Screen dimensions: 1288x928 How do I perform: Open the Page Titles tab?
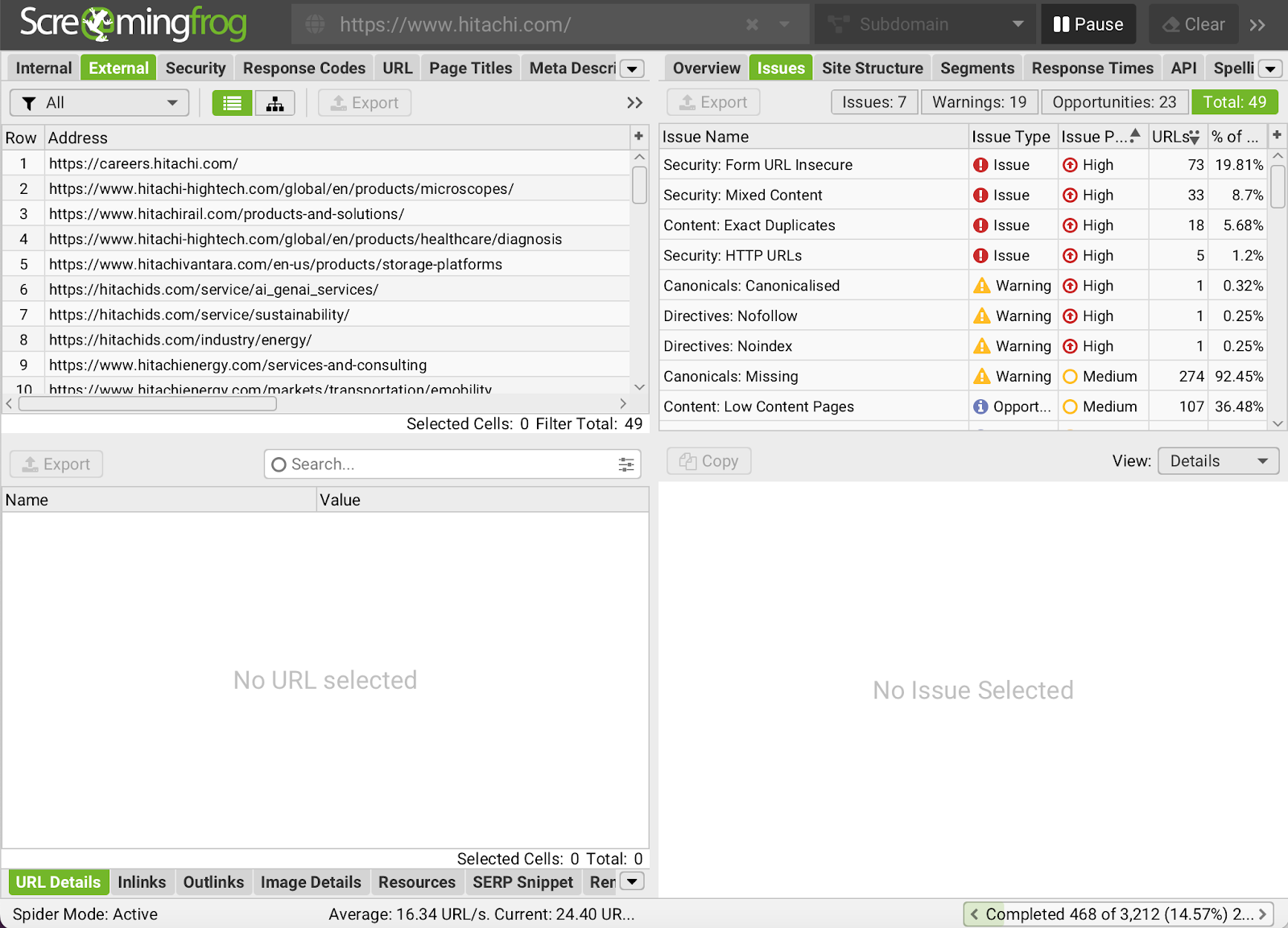471,68
